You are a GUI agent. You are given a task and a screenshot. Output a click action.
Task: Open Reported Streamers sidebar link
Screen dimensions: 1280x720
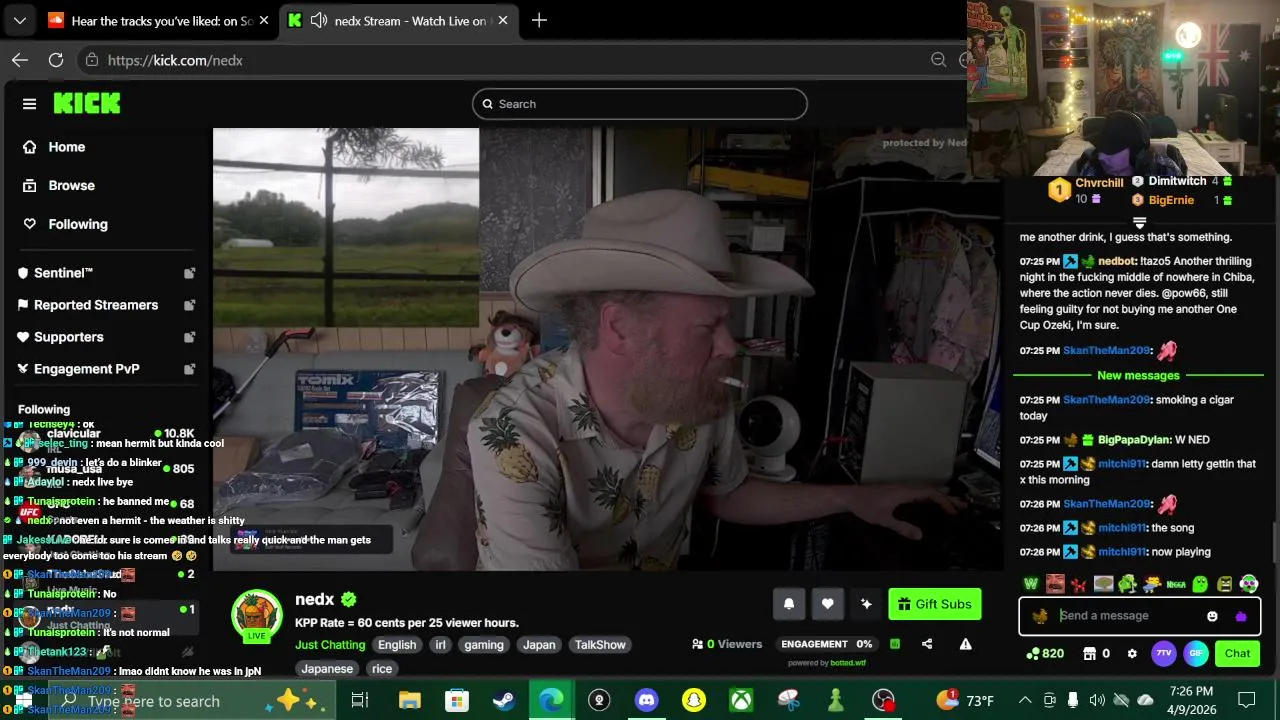point(96,305)
